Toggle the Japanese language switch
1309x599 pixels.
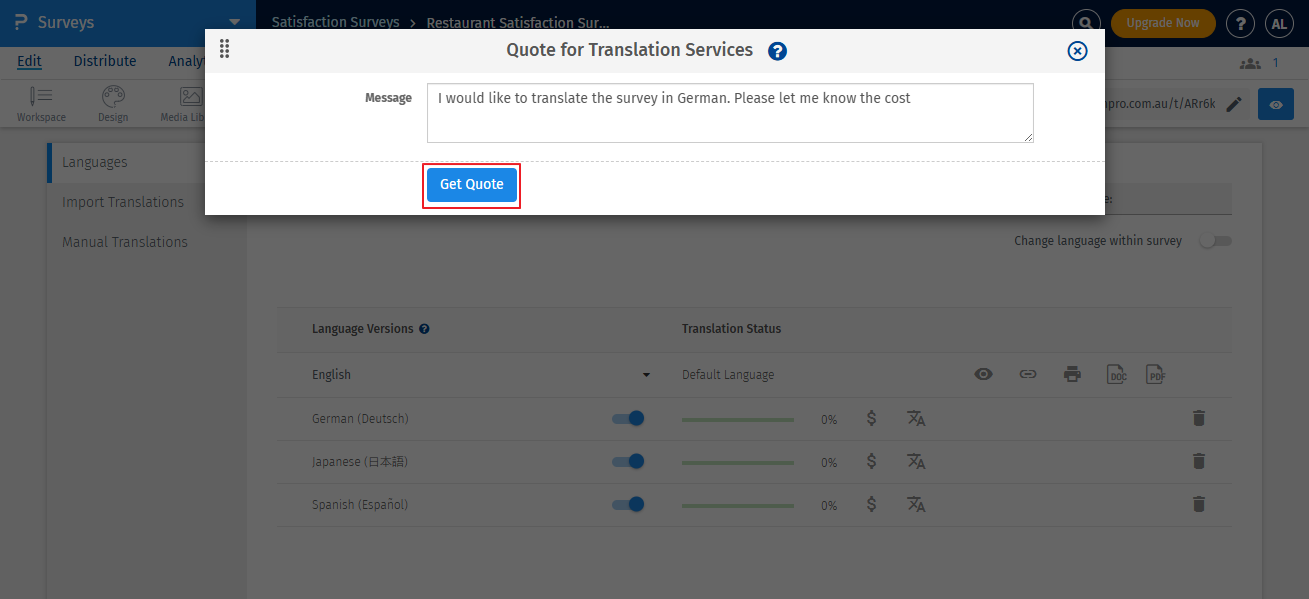coord(628,461)
